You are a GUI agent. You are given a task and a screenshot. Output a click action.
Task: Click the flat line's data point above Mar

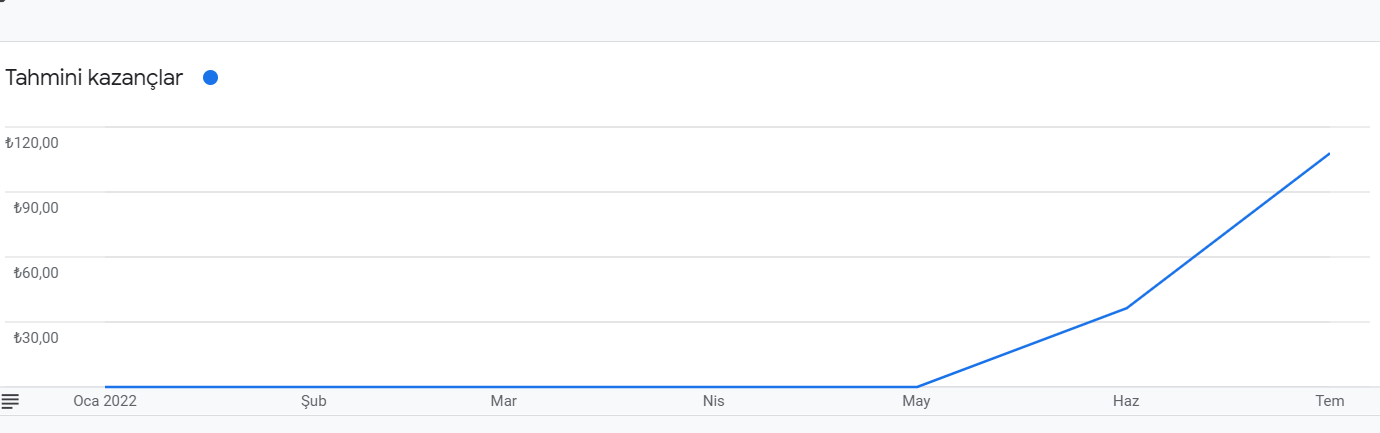coord(503,386)
